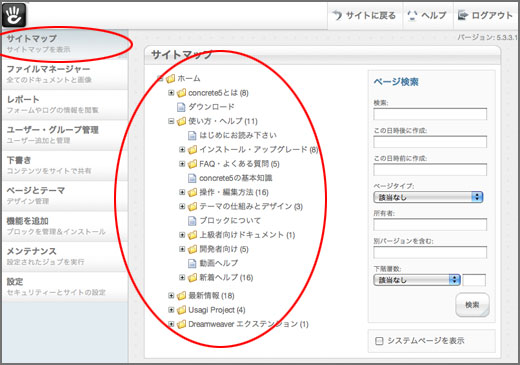Click the テーマの仕組みとデザイン folder icon
Screen dimensions: 520x365
coord(192,207)
